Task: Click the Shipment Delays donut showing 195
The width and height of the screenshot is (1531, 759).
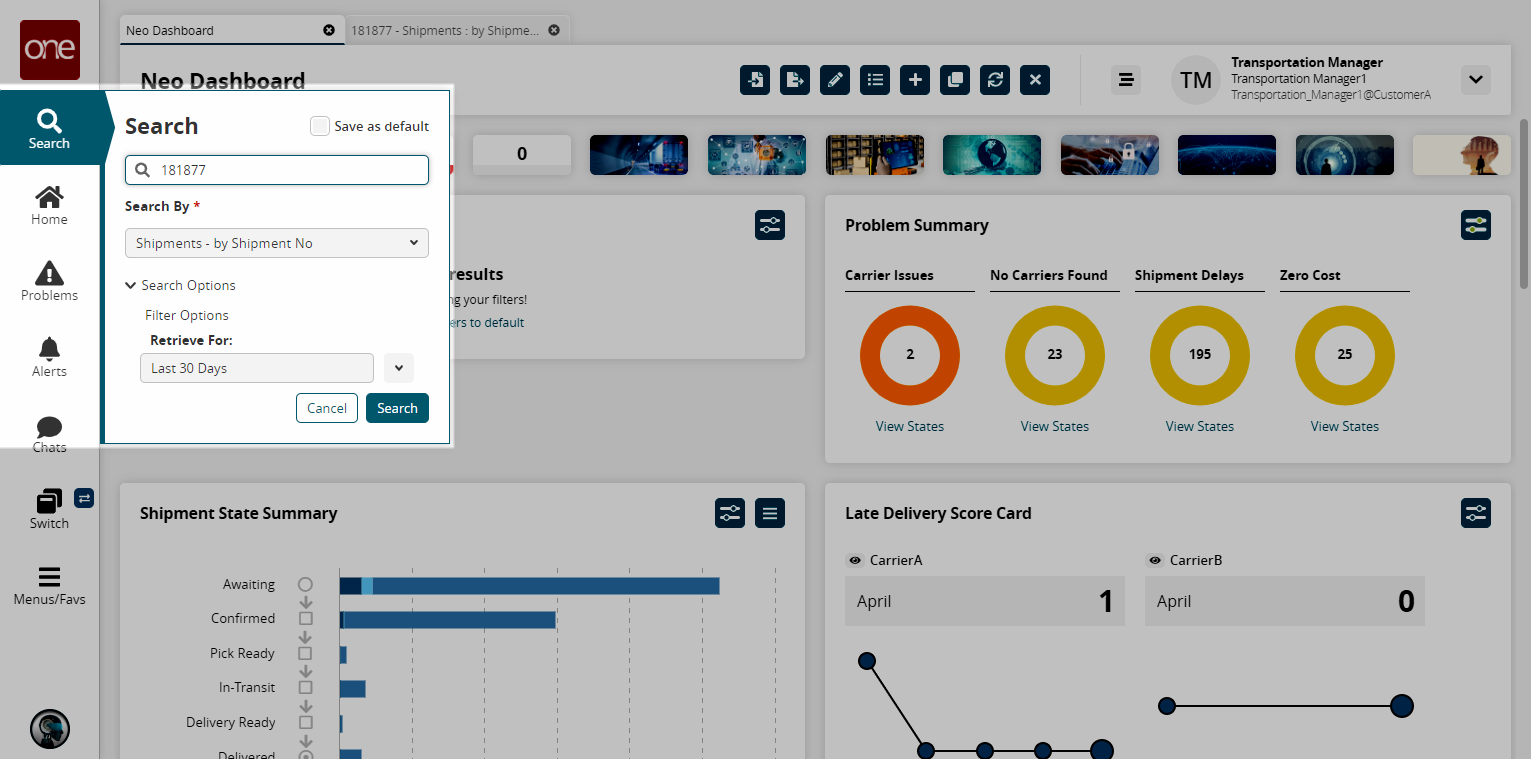Action: (1200, 355)
